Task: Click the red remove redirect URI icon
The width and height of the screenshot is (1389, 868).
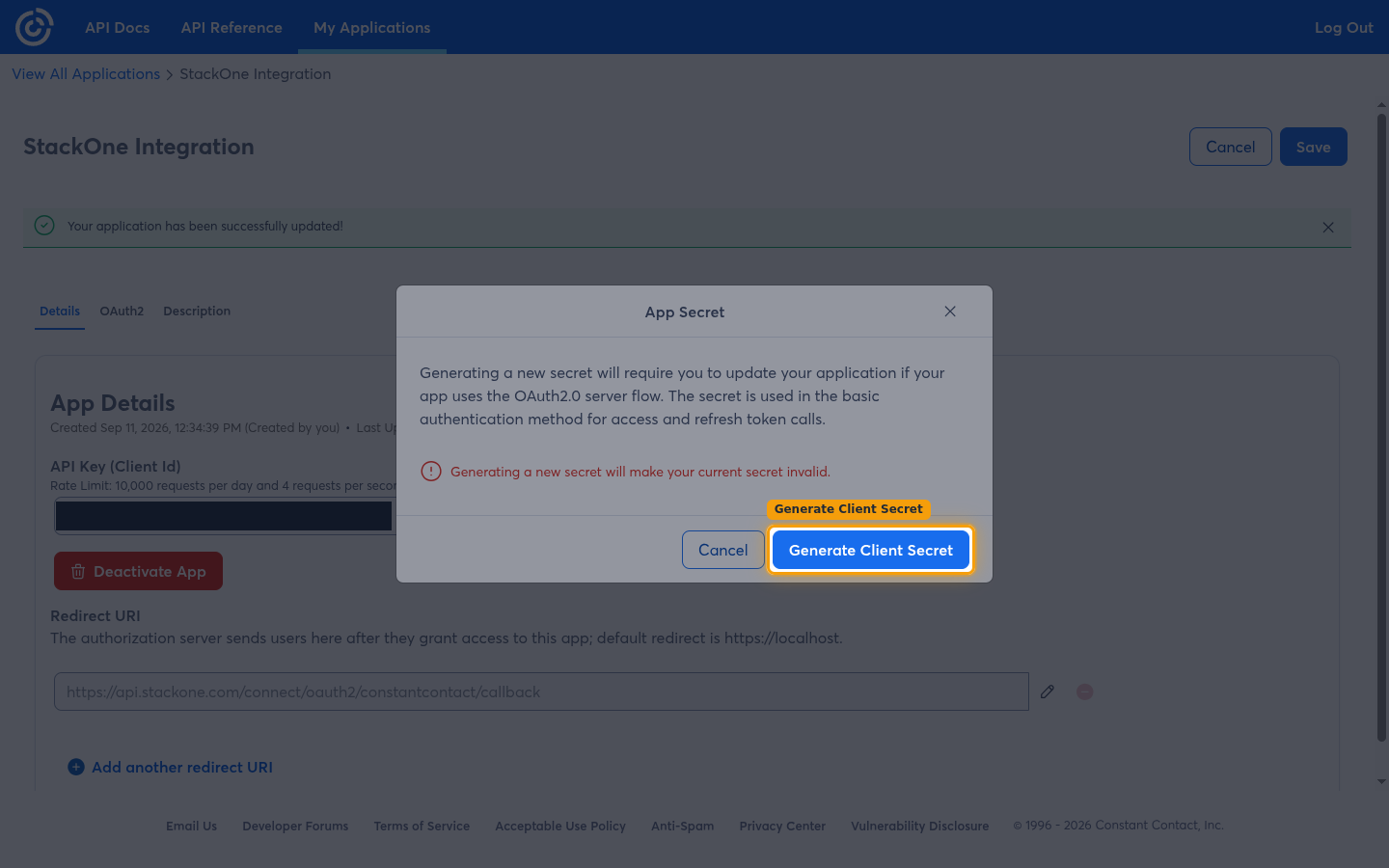Action: coord(1085,692)
